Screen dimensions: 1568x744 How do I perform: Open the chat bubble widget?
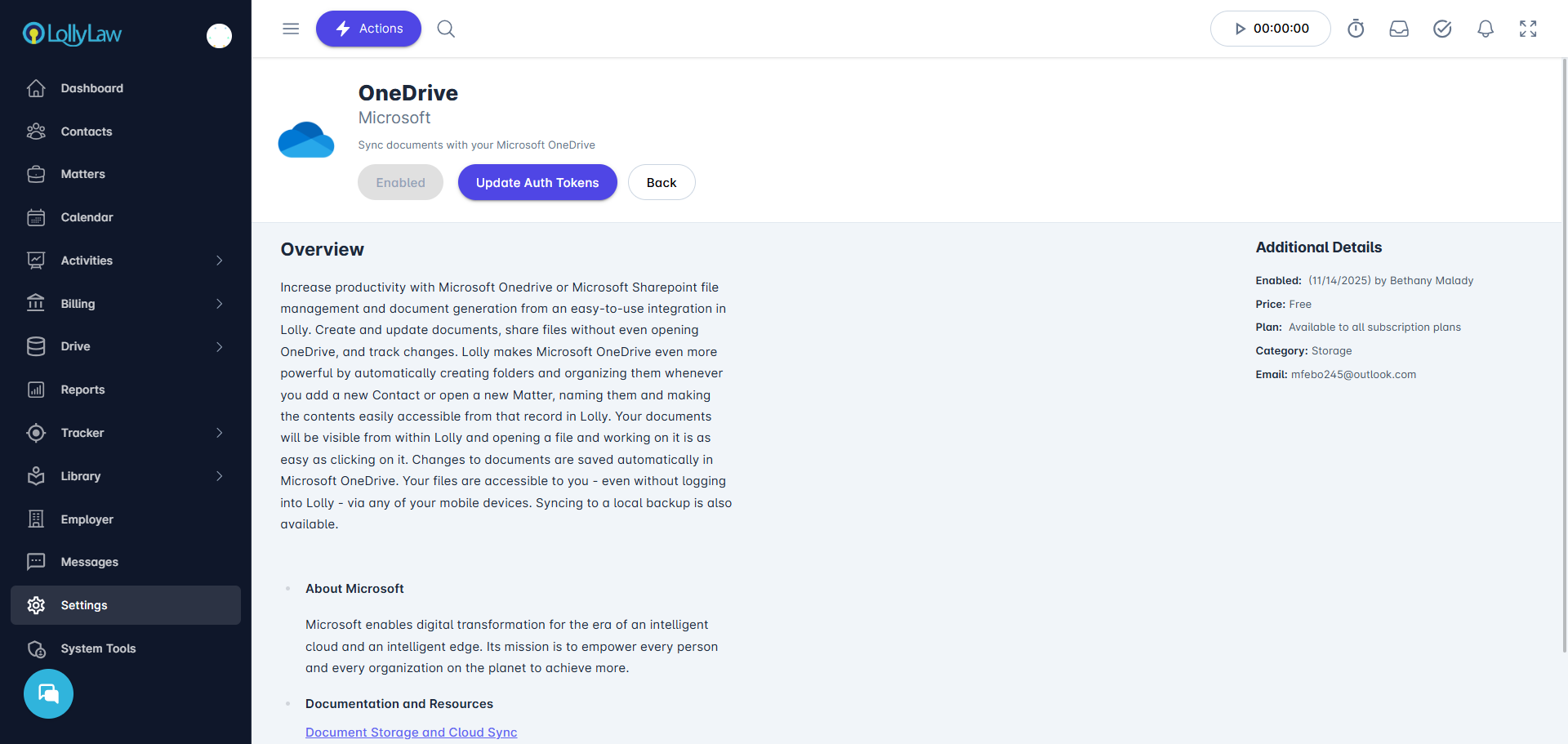click(48, 694)
